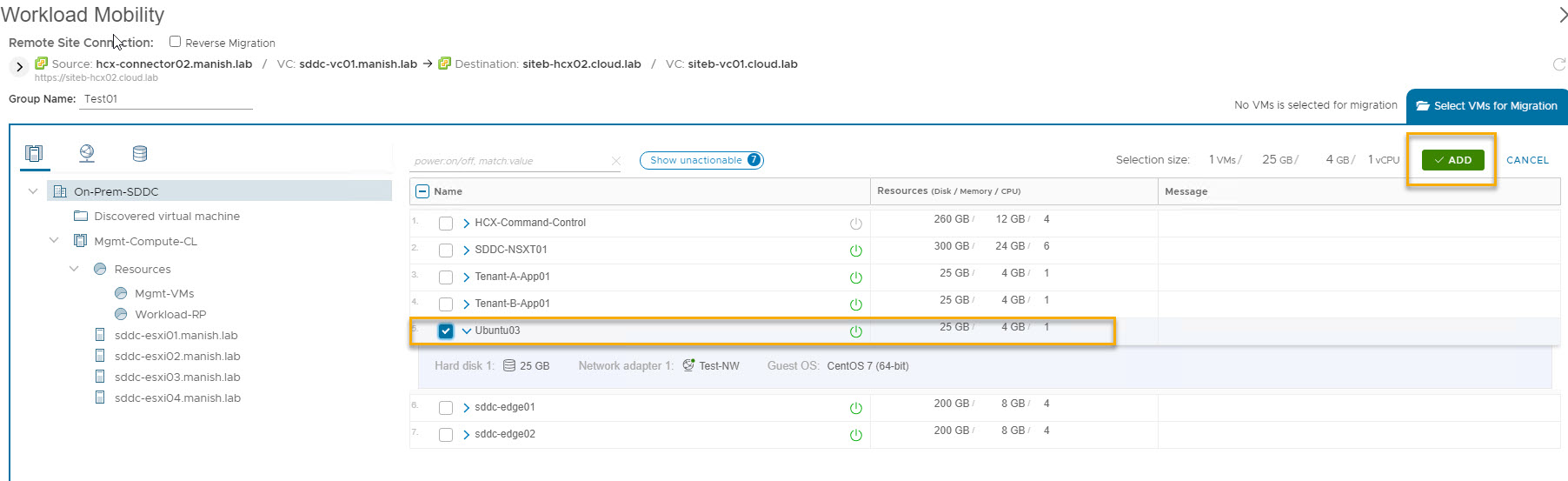Switch to Hosts and Clusters view icon
Image resolution: width=1568 pixels, height=481 pixels.
tap(34, 154)
